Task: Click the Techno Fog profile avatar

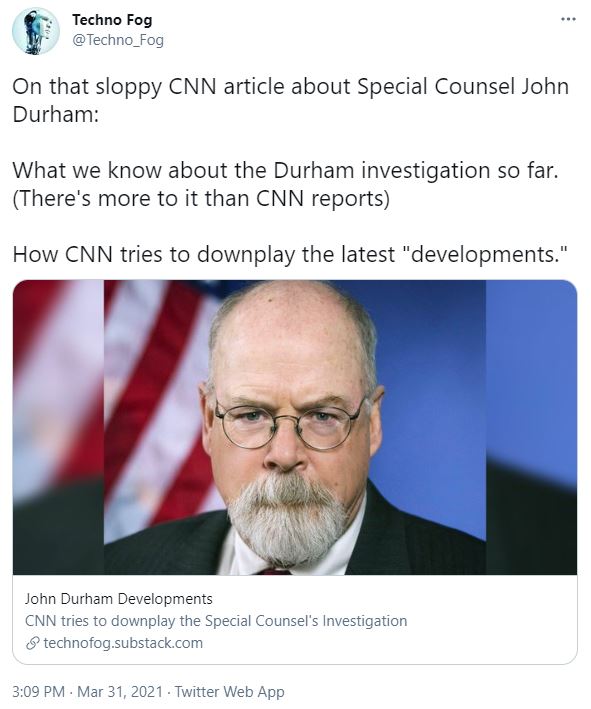Action: pyautogui.click(x=36, y=31)
